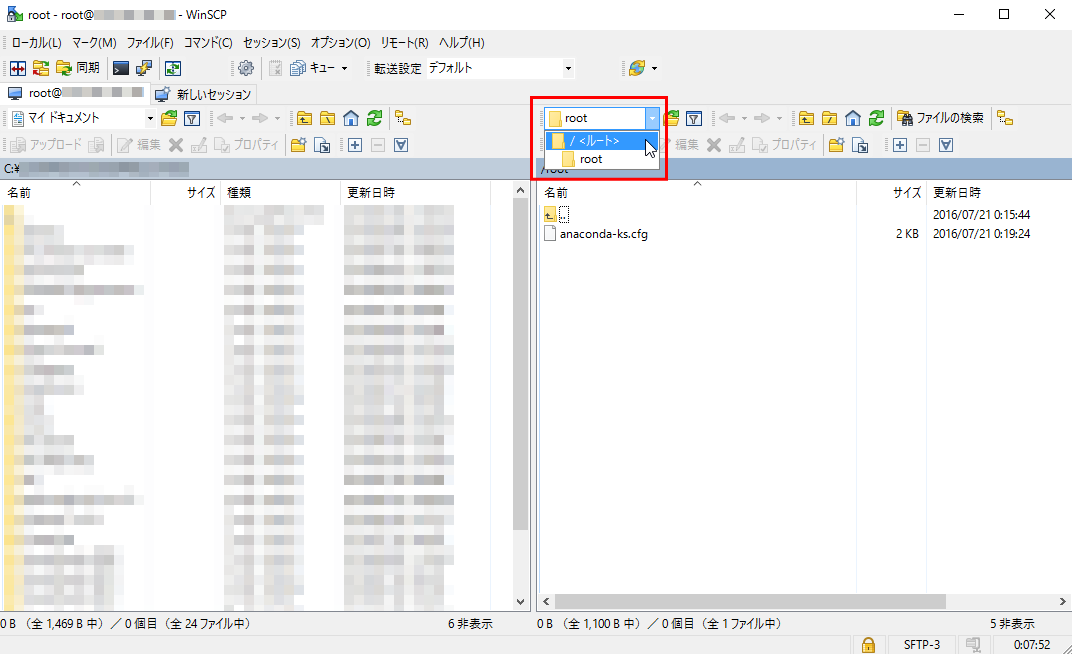The image size is (1072, 654).
Task: Click the local 6 非表示 status text
Action: coord(470,624)
